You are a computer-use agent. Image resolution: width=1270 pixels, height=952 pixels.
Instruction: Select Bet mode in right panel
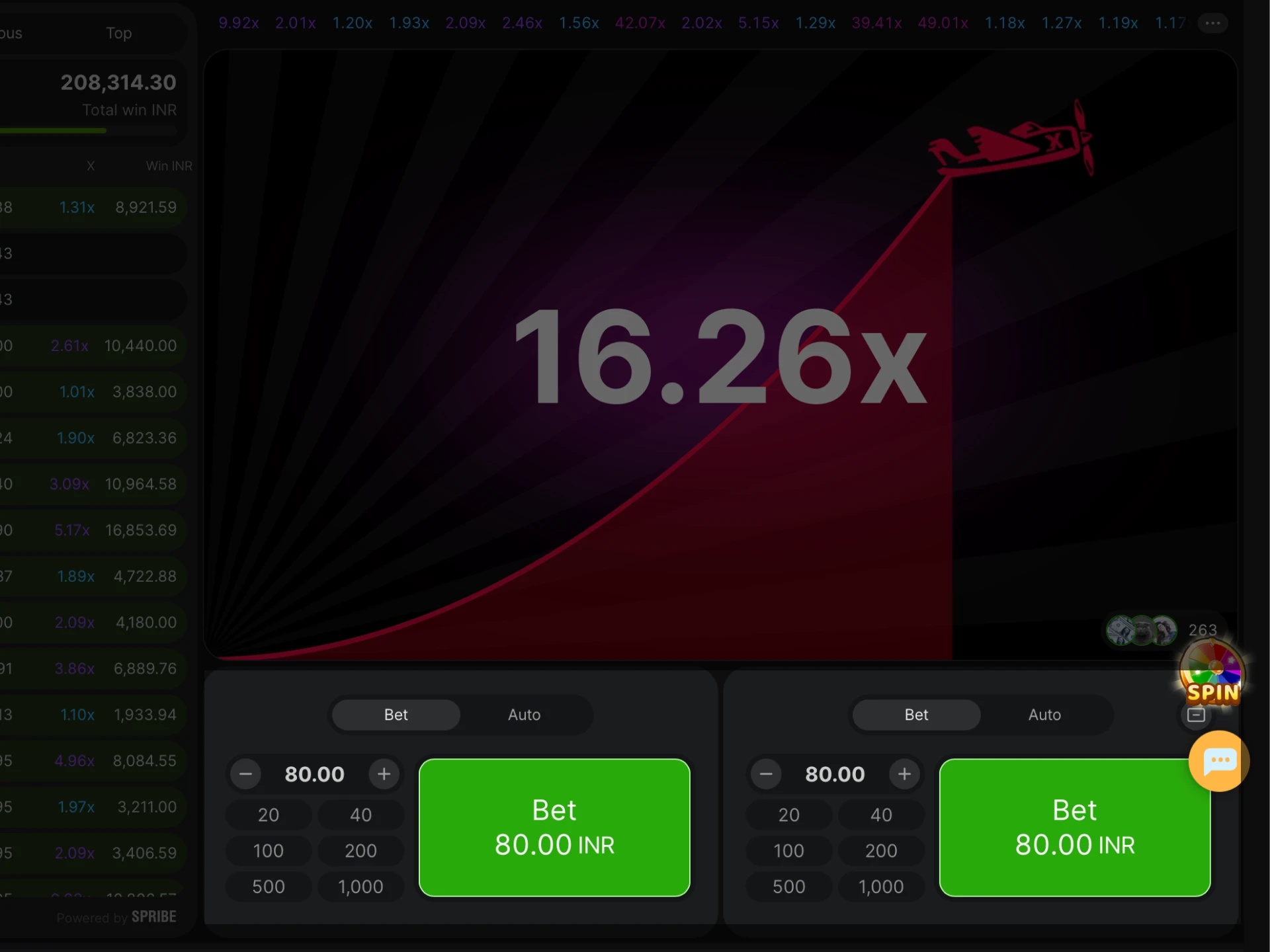tap(916, 715)
